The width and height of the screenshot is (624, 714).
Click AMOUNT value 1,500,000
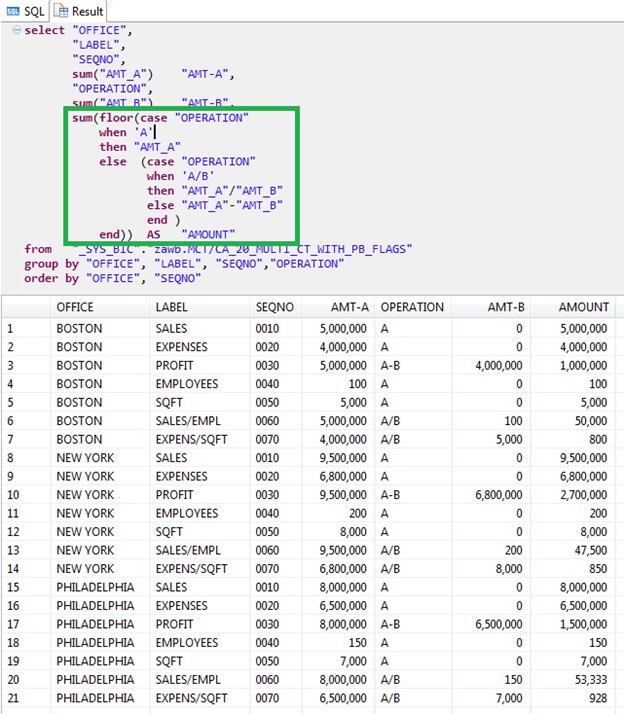tap(583, 624)
